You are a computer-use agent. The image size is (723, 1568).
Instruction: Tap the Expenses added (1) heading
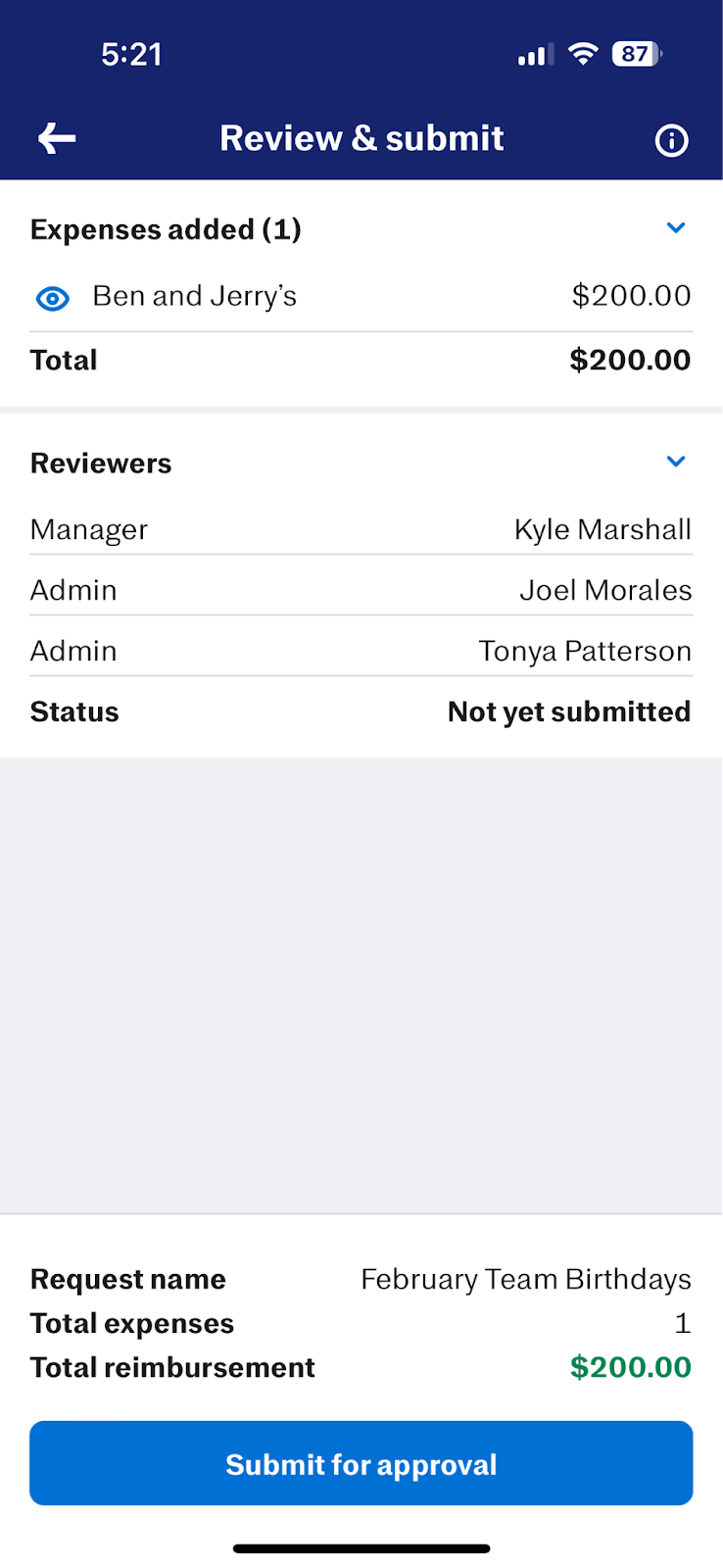pos(166,229)
